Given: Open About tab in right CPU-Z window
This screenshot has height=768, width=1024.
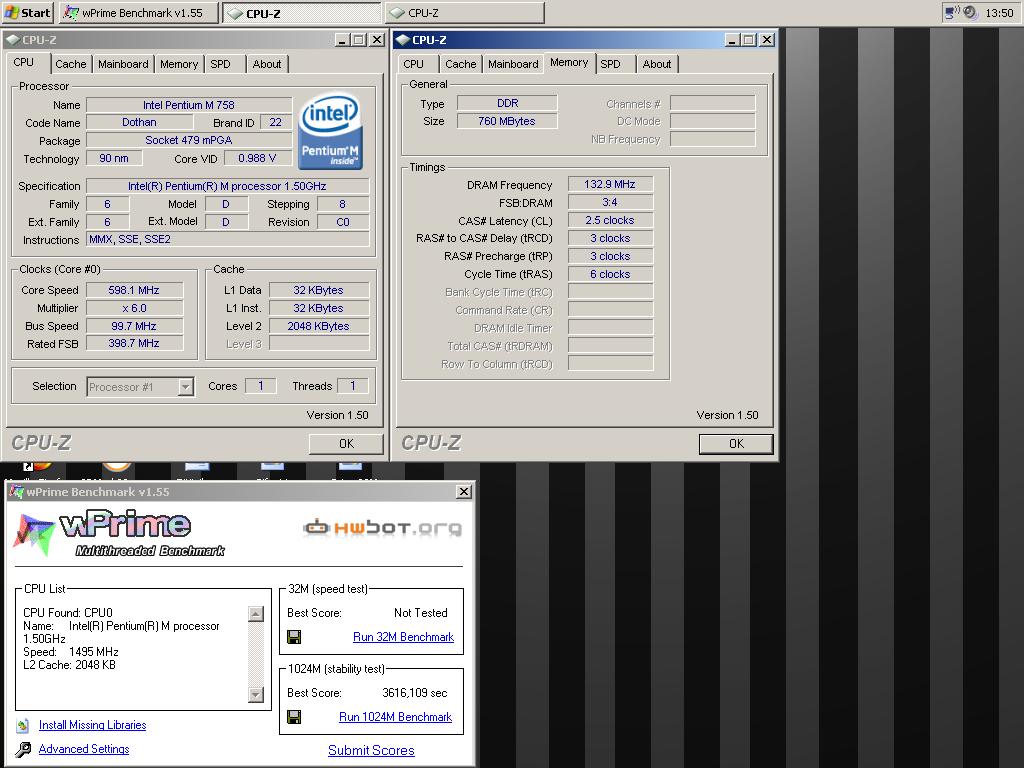Looking at the screenshot, I should 656,64.
